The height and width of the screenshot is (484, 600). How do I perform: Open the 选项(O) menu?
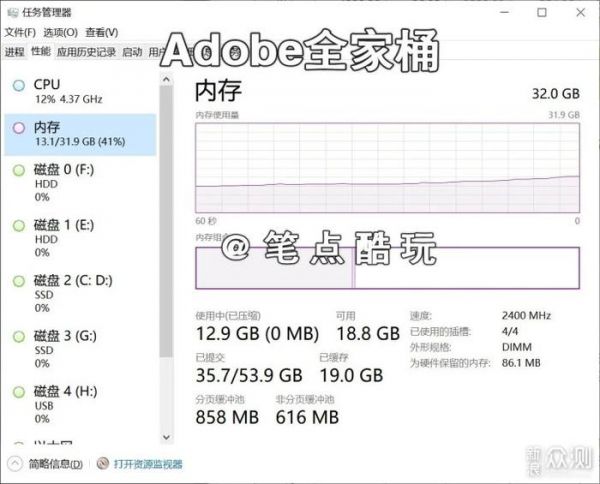click(61, 32)
